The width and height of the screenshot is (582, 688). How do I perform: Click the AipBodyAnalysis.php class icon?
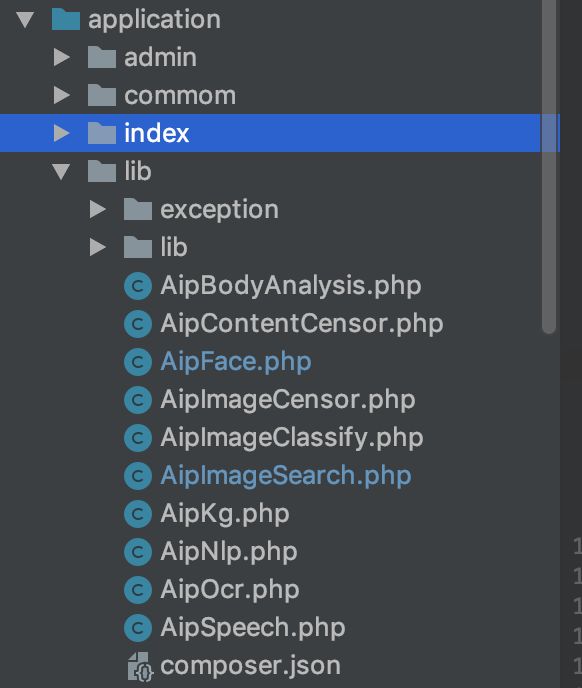pyautogui.click(x=138, y=287)
